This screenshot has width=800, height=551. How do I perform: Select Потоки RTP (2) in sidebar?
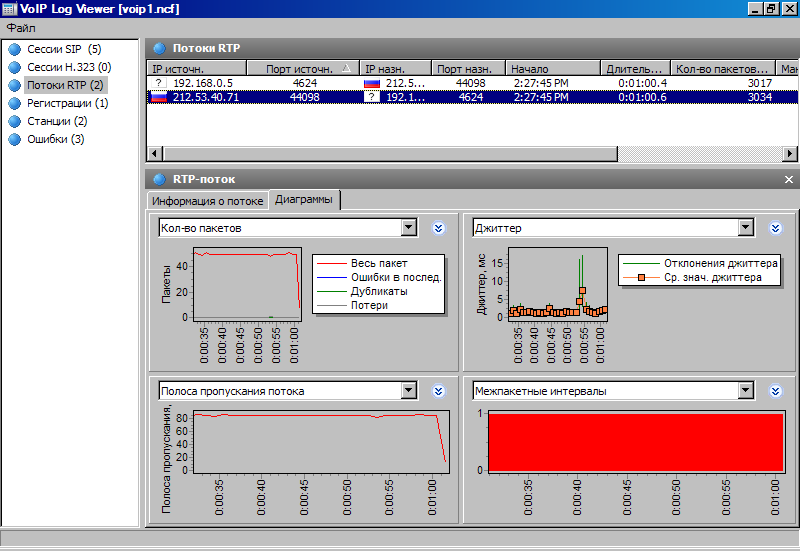pos(65,85)
